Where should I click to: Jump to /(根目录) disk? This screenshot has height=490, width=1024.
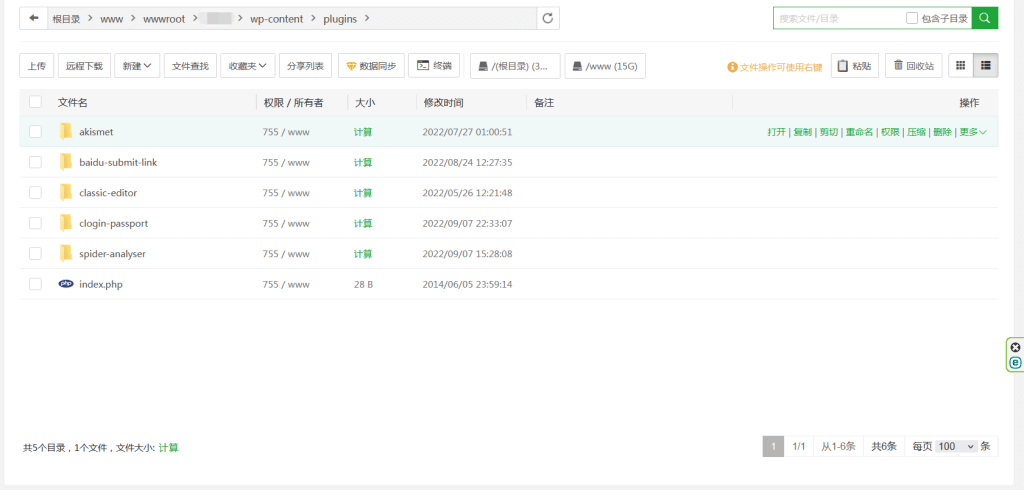(x=515, y=66)
